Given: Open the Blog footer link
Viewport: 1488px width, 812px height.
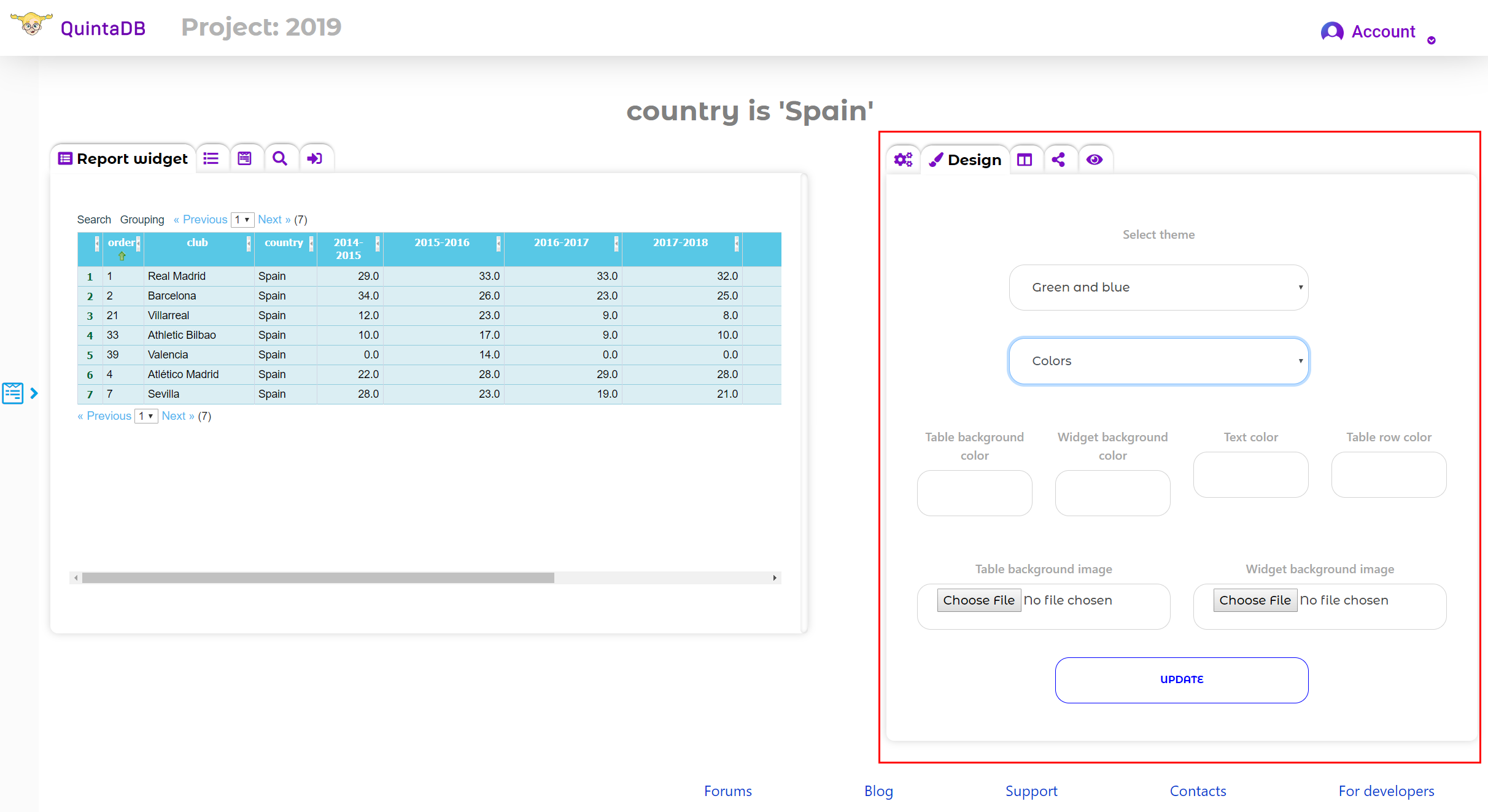Looking at the screenshot, I should click(878, 791).
